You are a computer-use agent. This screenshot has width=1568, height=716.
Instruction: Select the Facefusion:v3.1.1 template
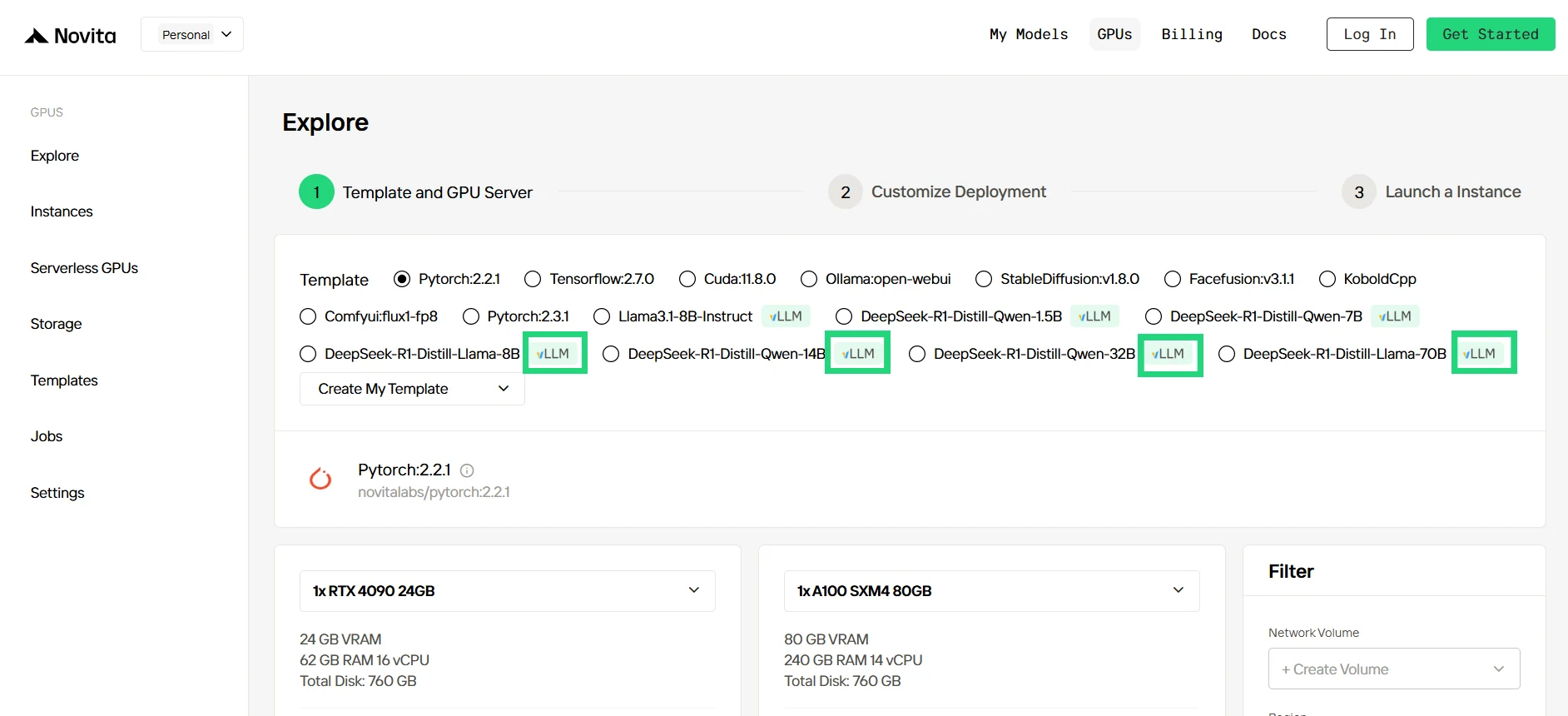pyautogui.click(x=1173, y=279)
